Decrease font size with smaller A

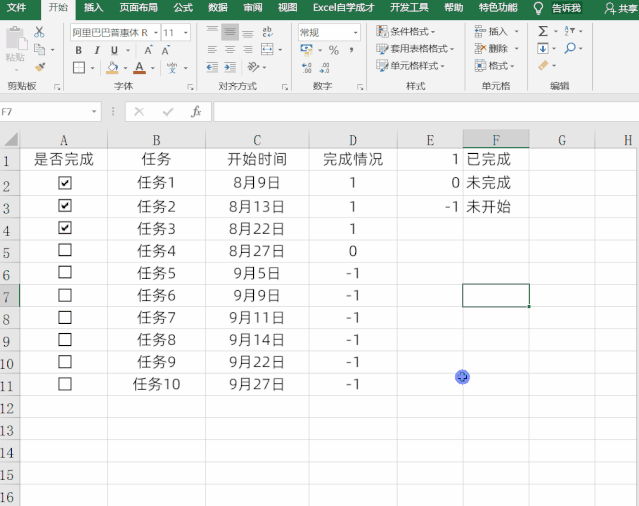click(x=165, y=51)
